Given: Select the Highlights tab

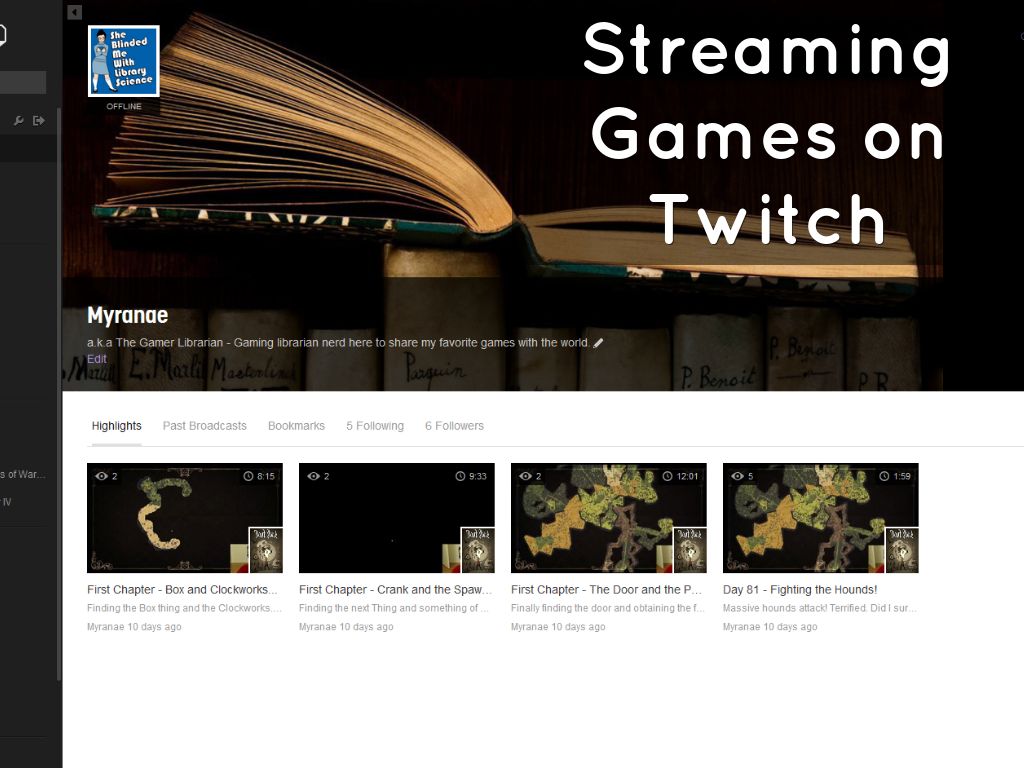Looking at the screenshot, I should [116, 426].
